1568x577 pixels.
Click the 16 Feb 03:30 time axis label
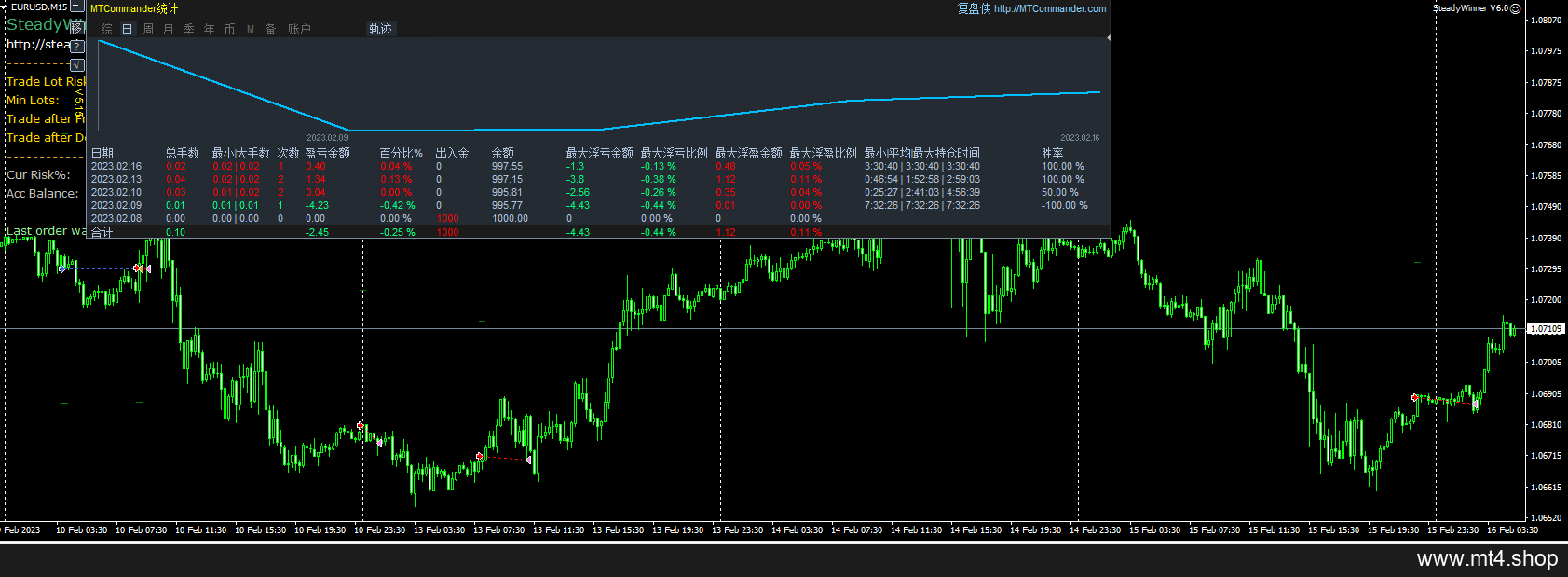coord(1512,529)
